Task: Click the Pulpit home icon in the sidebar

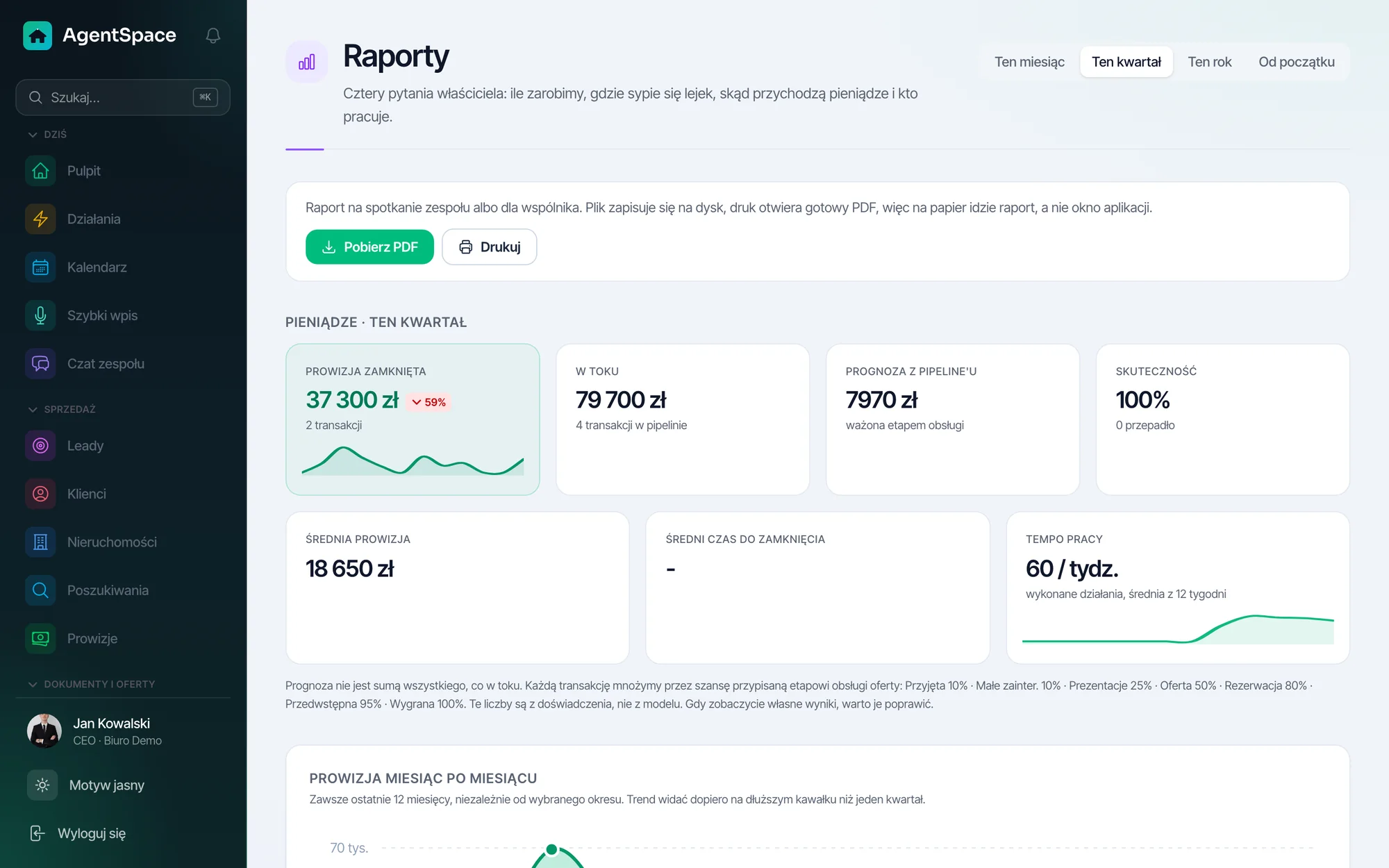Action: [x=40, y=171]
